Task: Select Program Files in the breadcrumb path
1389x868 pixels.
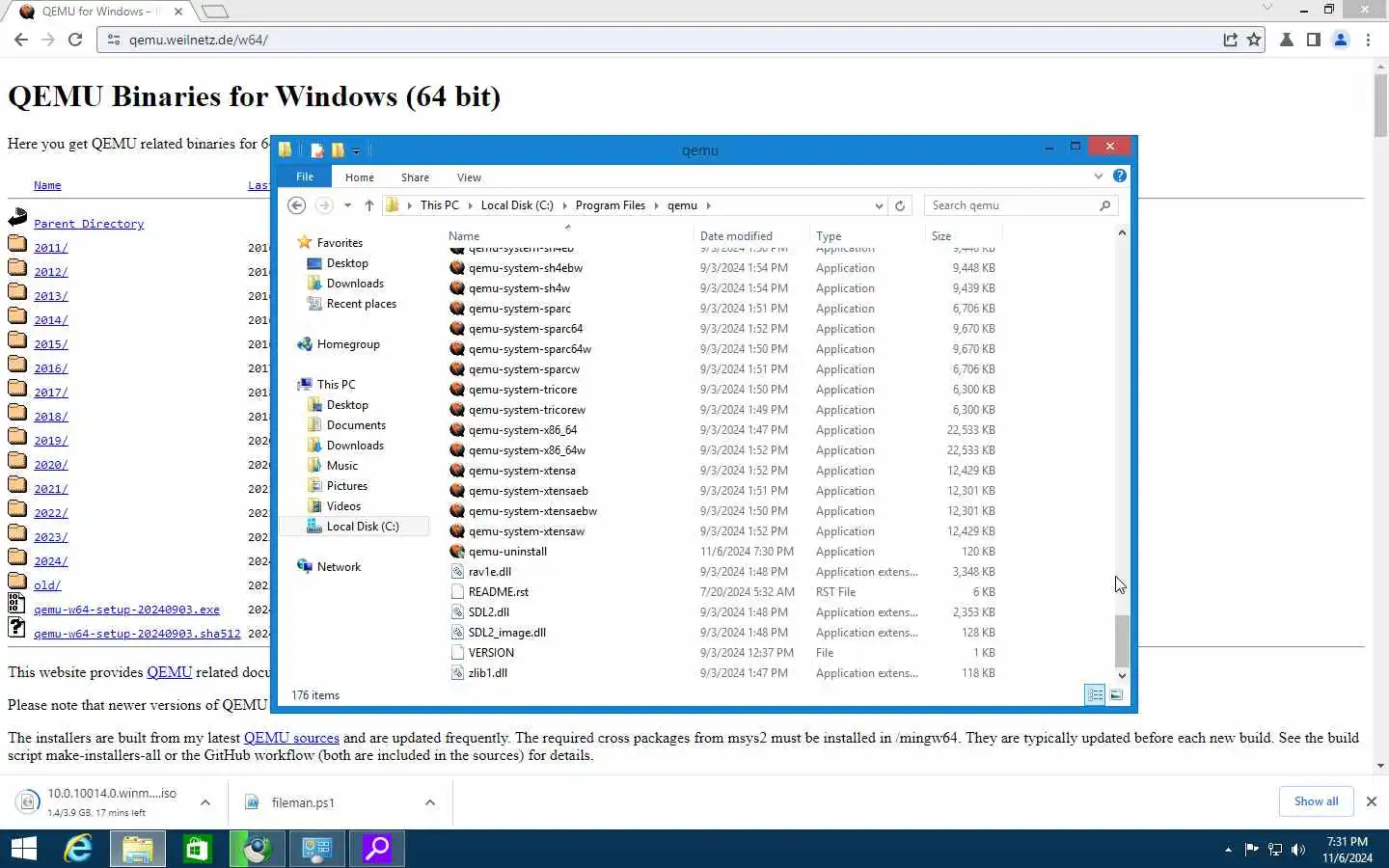Action: pyautogui.click(x=610, y=205)
